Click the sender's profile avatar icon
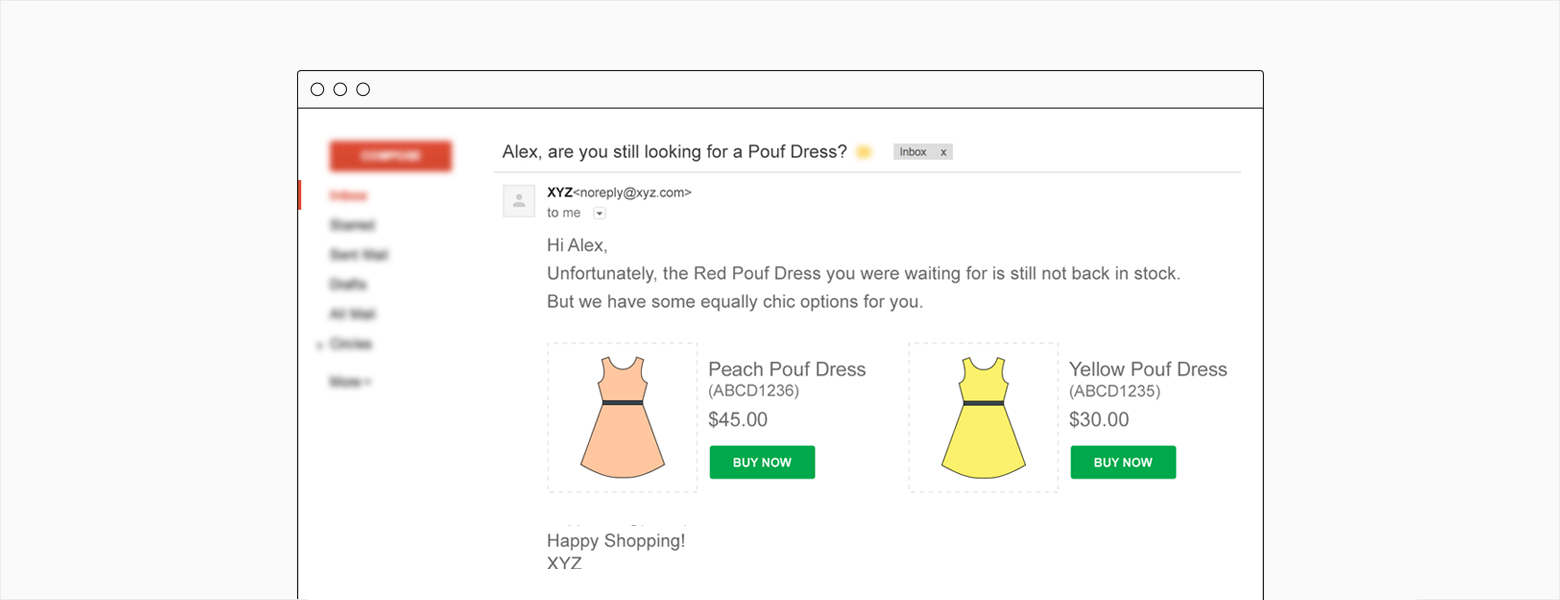 point(519,200)
